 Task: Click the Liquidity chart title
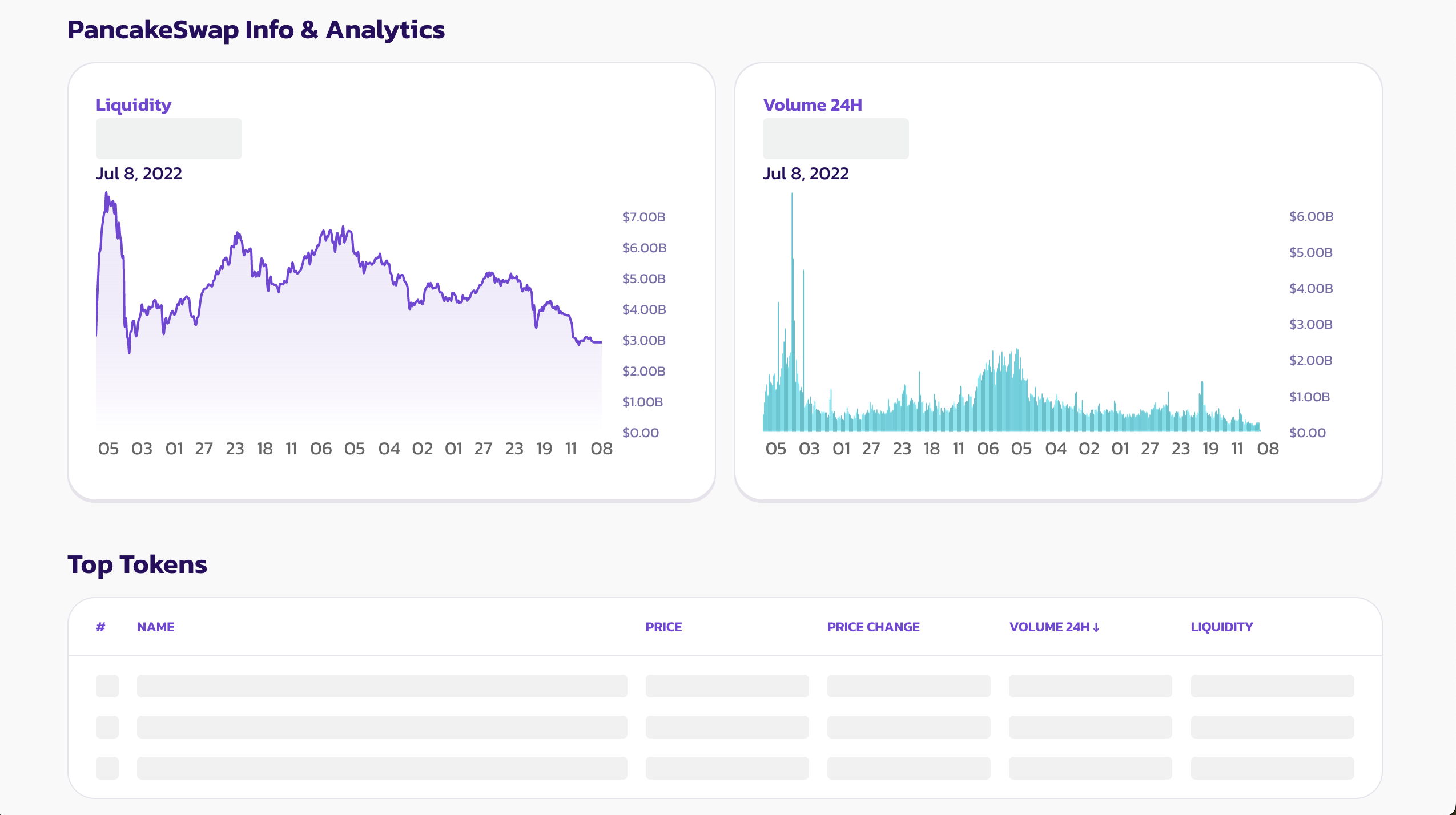[x=133, y=105]
